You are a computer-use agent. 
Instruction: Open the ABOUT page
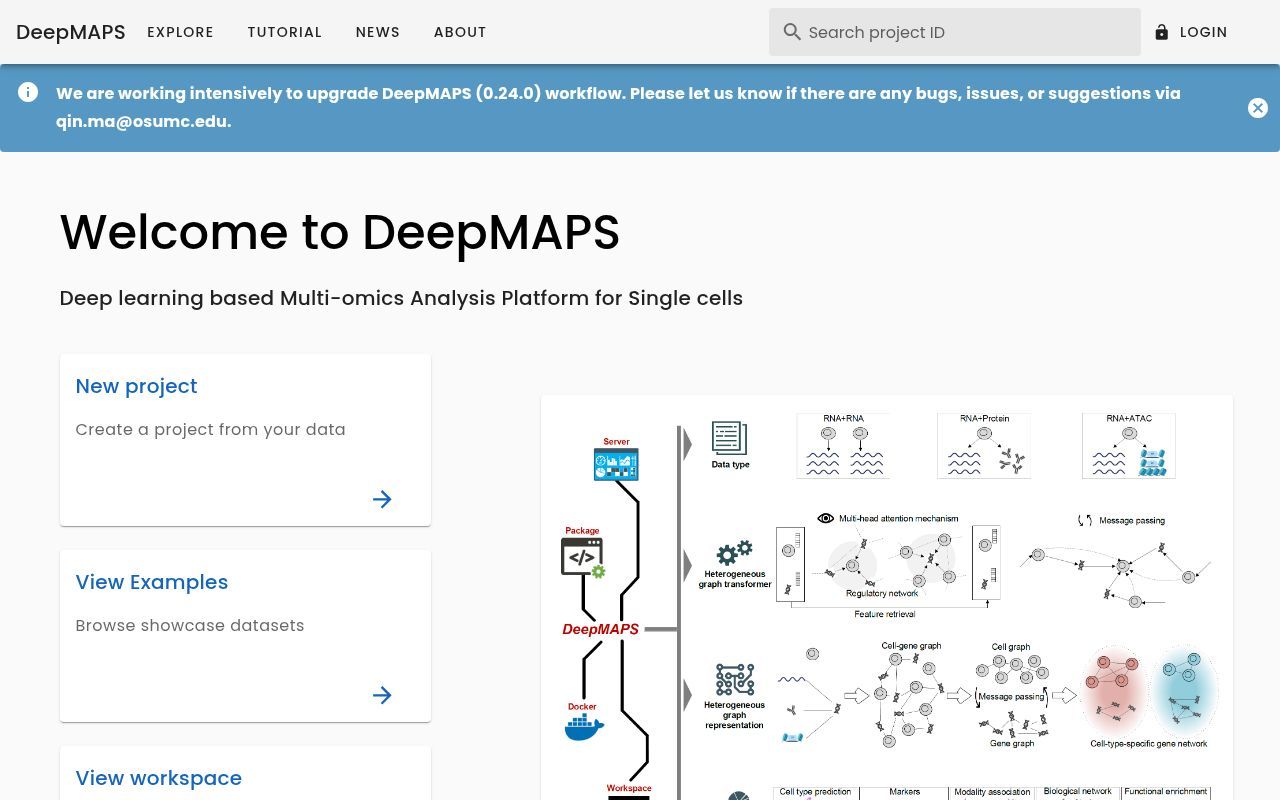pos(460,32)
